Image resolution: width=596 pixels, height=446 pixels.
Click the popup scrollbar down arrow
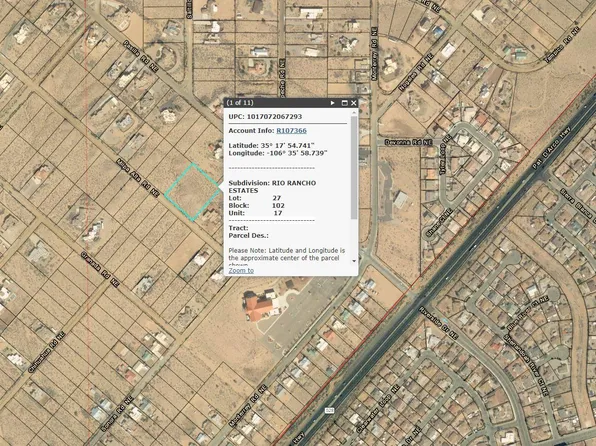tap(354, 261)
